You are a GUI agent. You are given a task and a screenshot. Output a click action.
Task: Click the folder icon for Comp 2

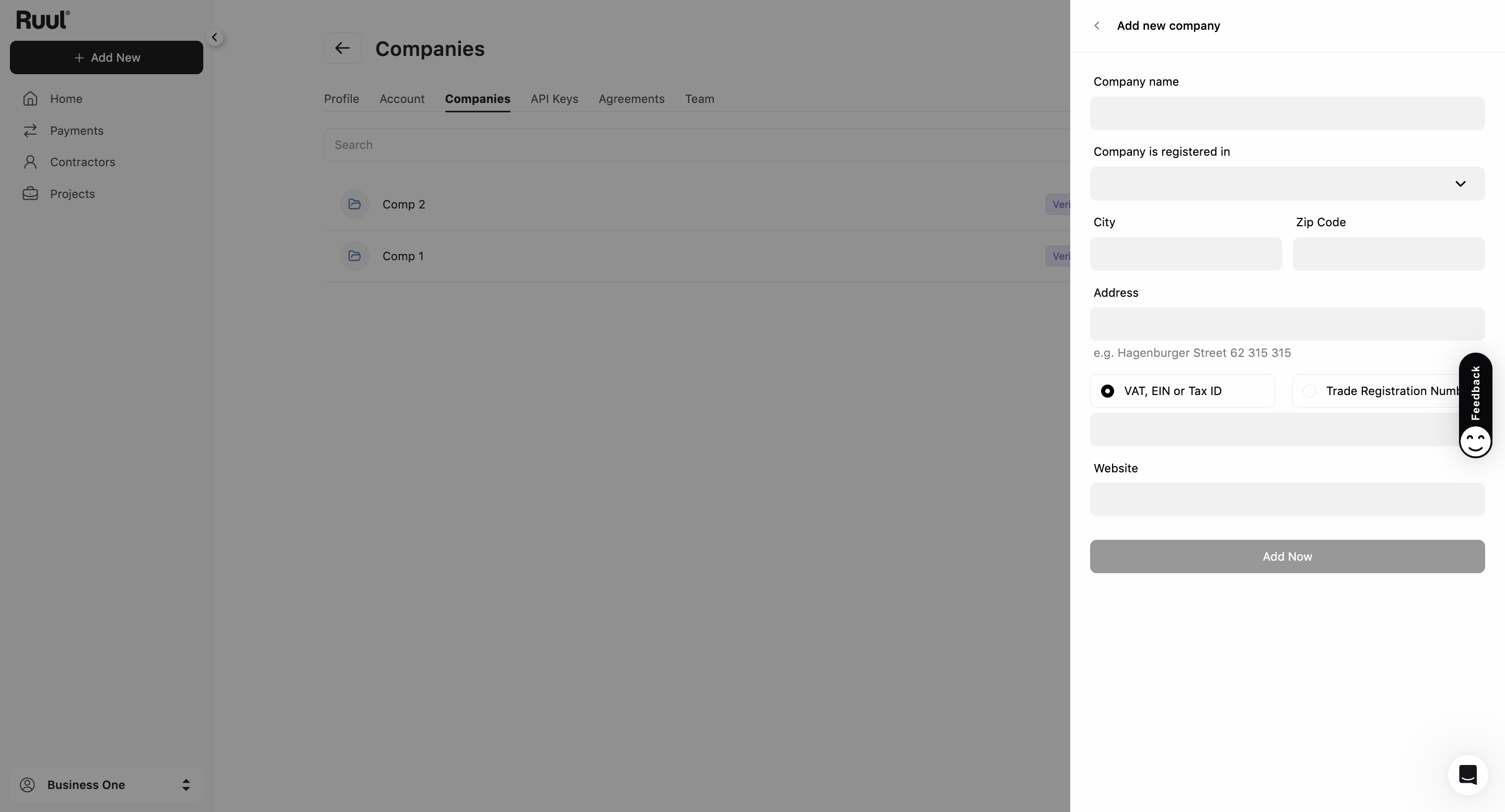pyautogui.click(x=355, y=204)
